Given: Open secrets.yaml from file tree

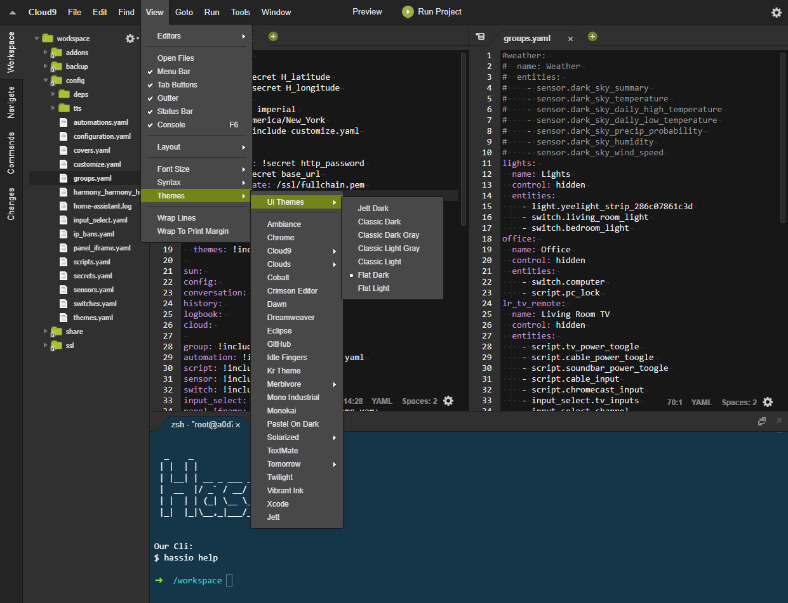Looking at the screenshot, I should click(x=92, y=276).
